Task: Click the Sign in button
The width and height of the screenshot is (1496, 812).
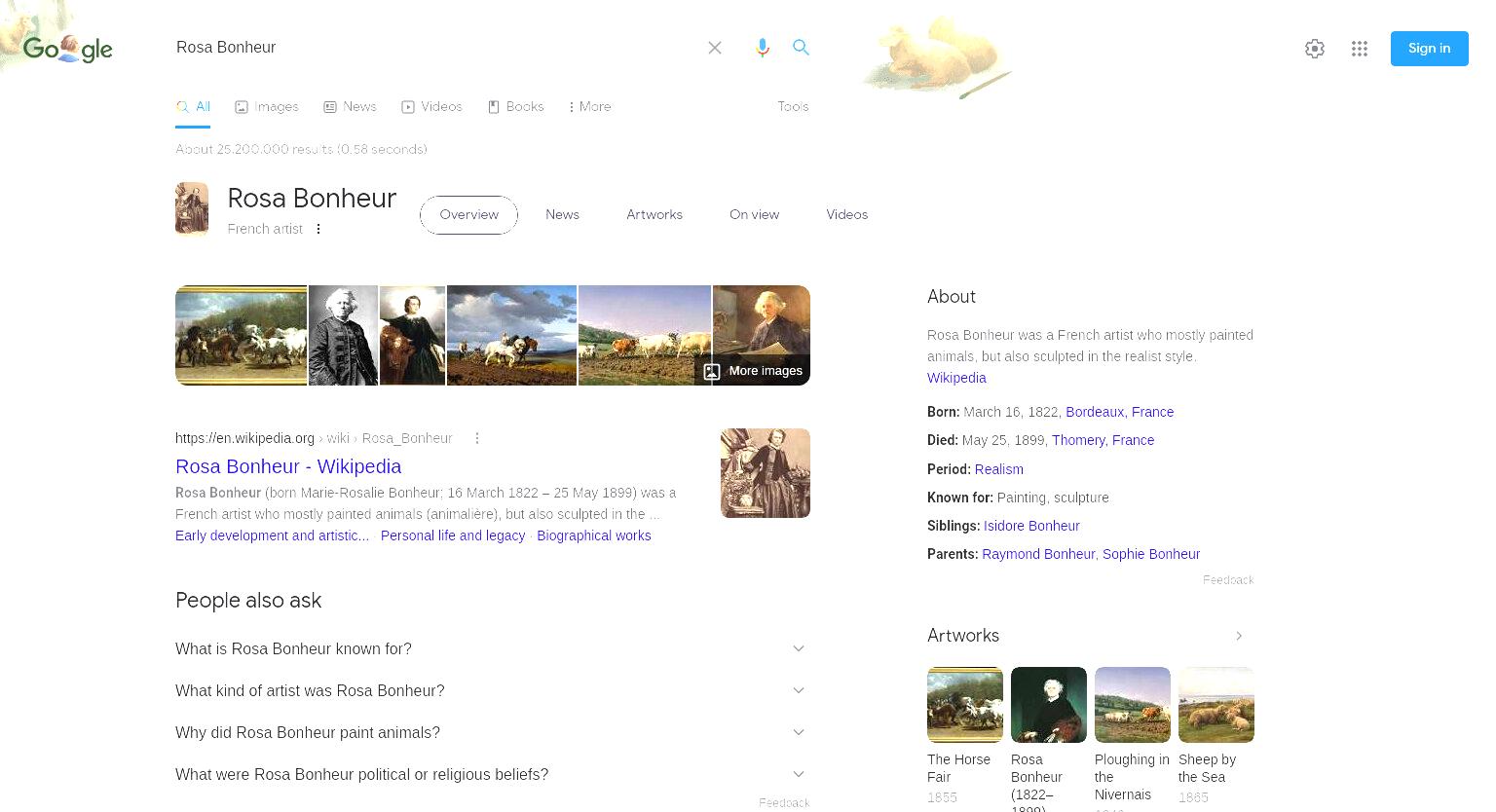Action: (x=1429, y=49)
